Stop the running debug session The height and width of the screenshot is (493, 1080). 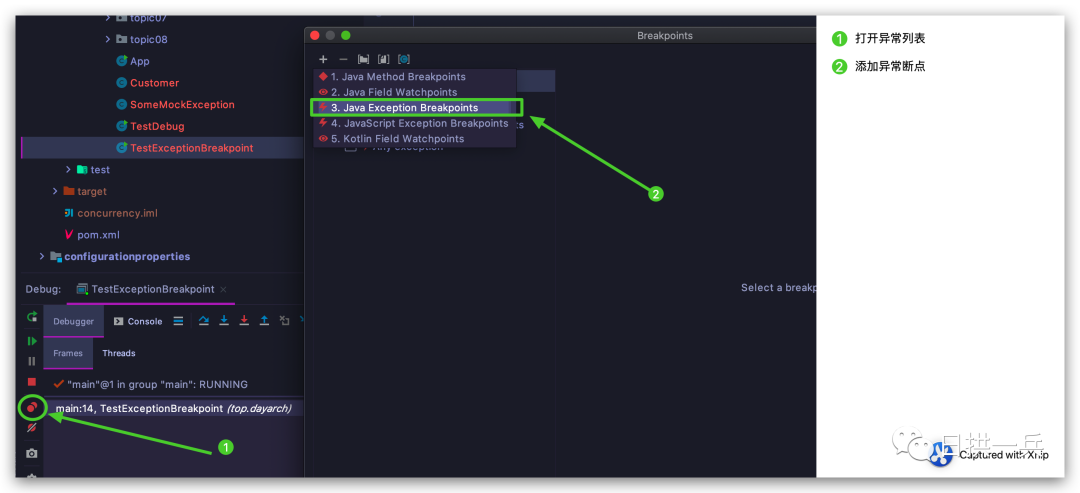point(32,381)
